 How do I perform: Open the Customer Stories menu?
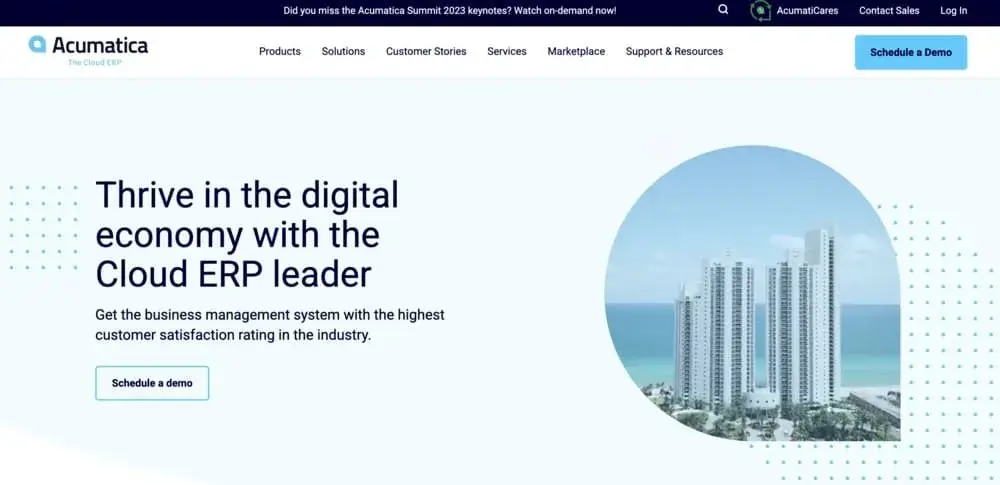[x=426, y=52]
